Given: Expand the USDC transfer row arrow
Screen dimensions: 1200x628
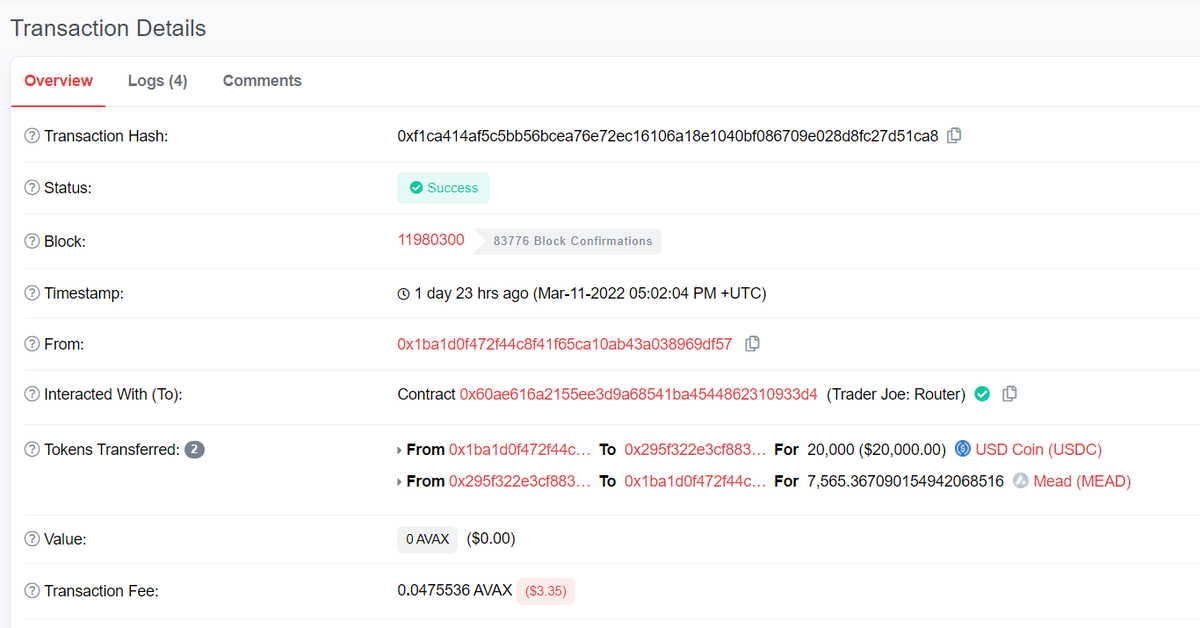Looking at the screenshot, I should click(400, 450).
